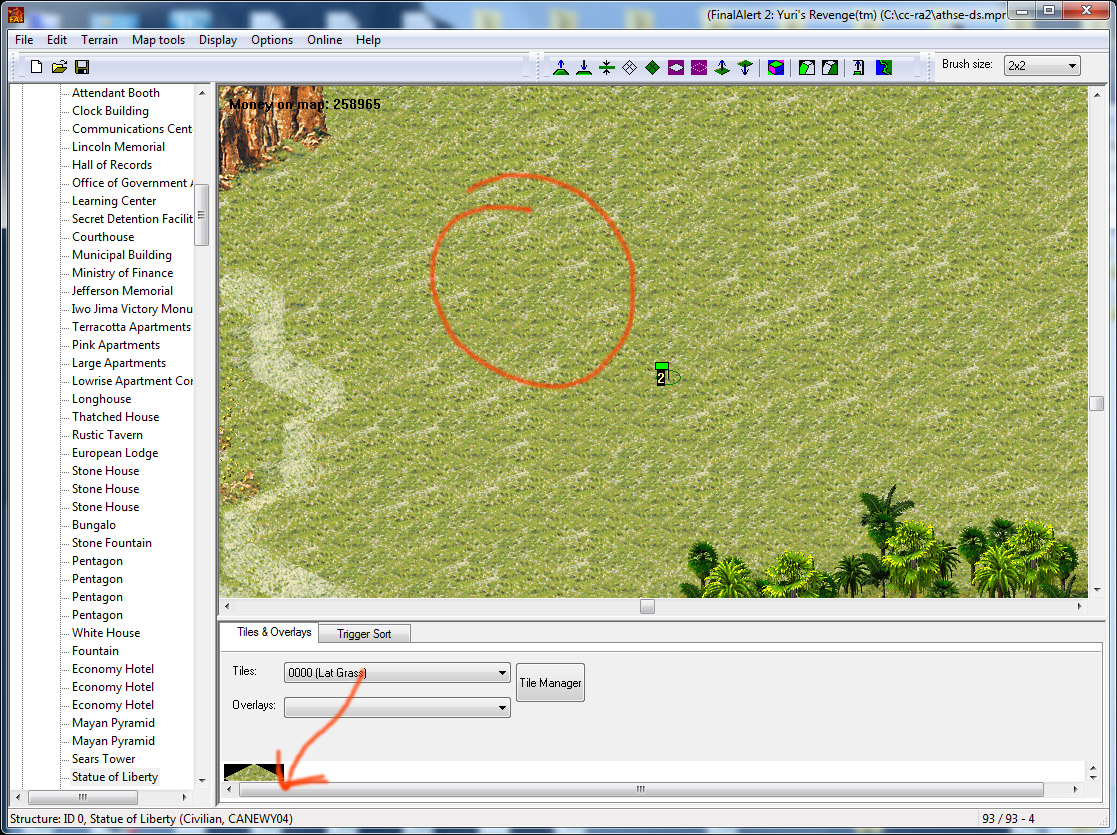Save the map with the floppy disk icon
Viewport: 1117px width, 835px height.
(x=82, y=67)
